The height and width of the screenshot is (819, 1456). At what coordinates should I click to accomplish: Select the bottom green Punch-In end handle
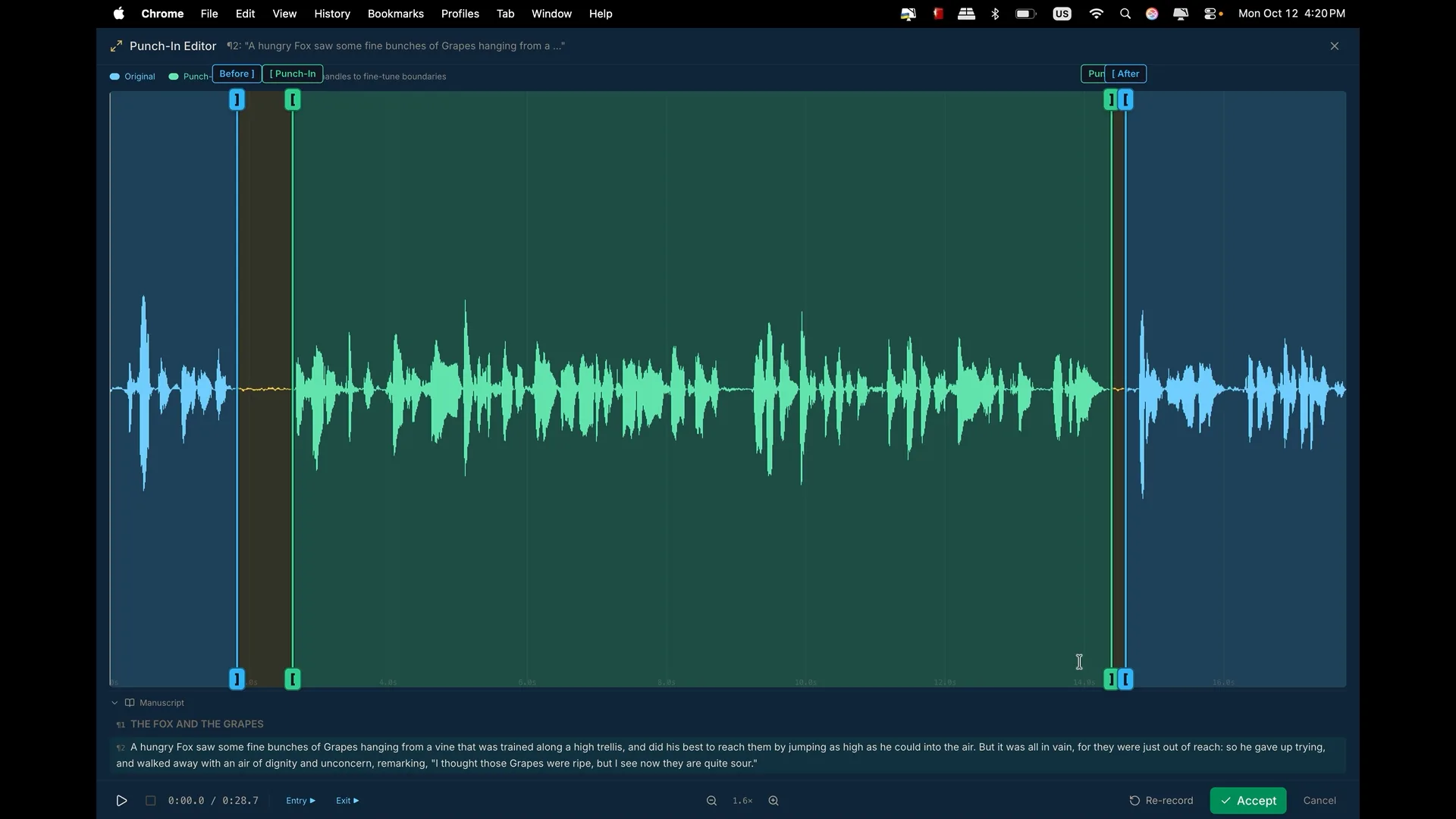click(1110, 679)
